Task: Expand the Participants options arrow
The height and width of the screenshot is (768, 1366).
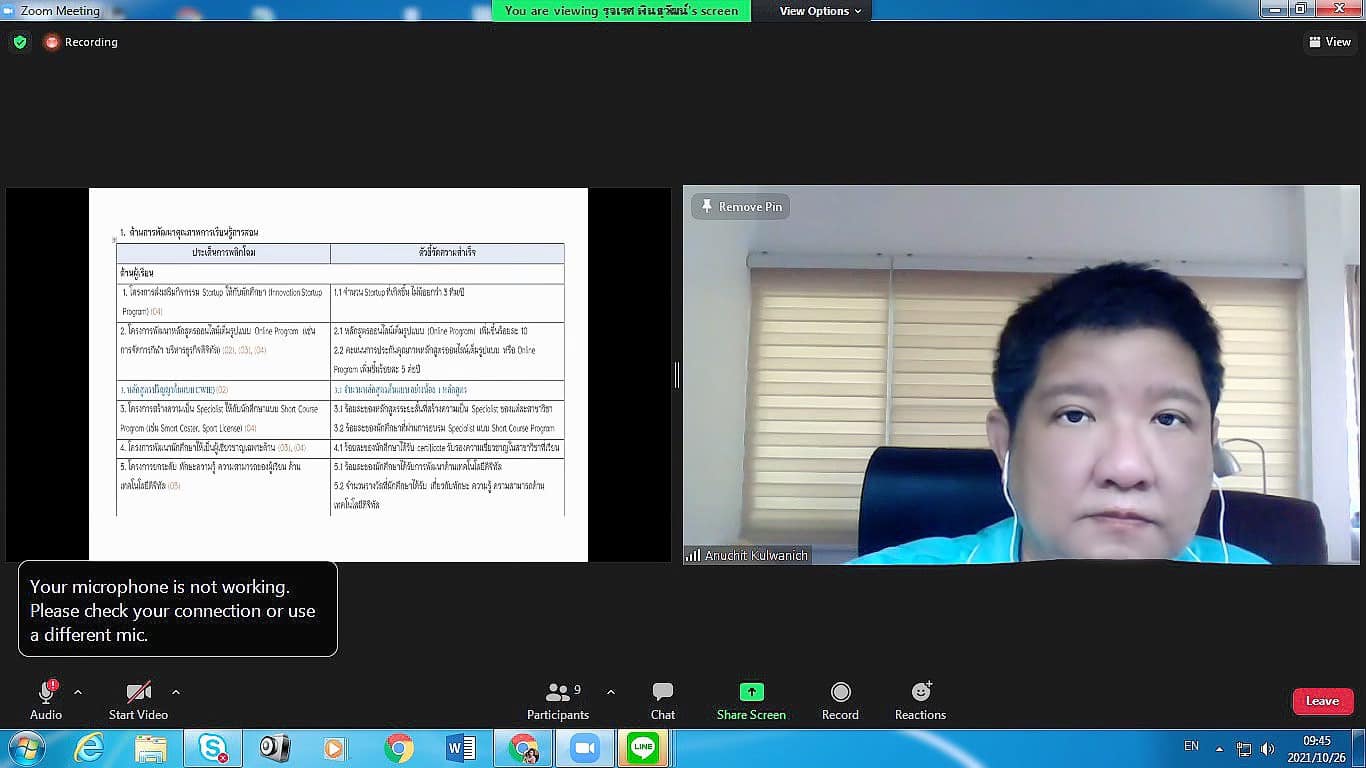Action: pyautogui.click(x=611, y=692)
